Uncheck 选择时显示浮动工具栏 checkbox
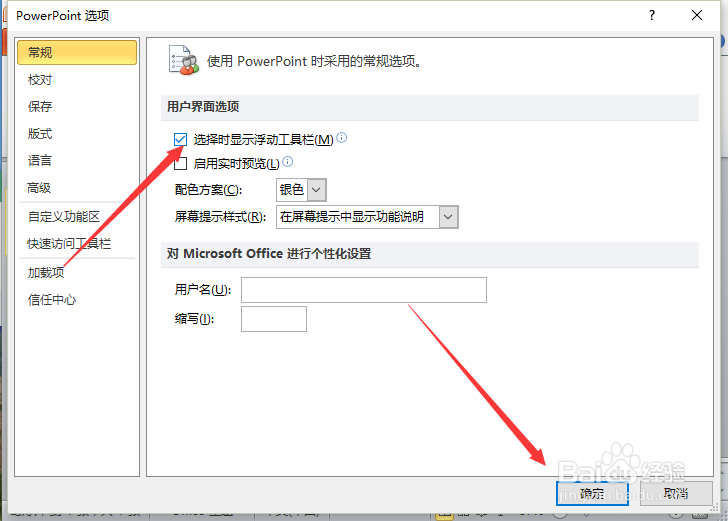The height and width of the screenshot is (521, 728). pos(180,139)
